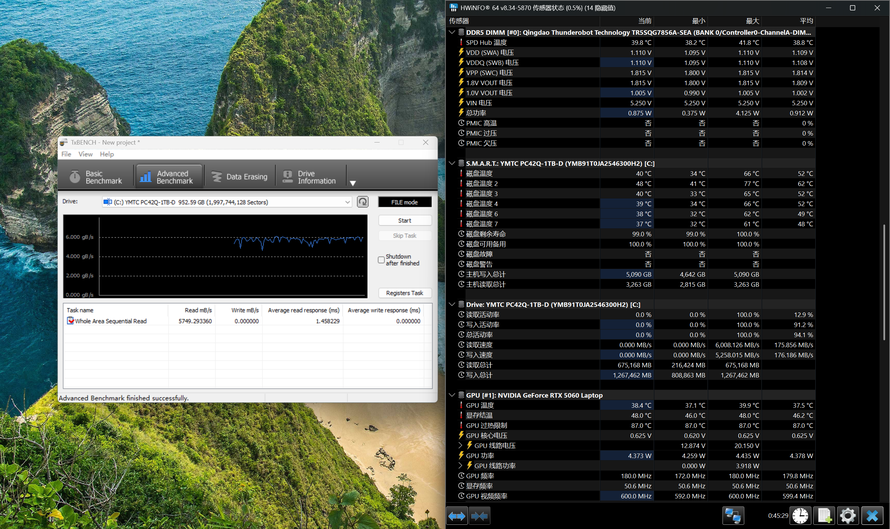Click the 当前 column header in HWiNFO

(644, 21)
